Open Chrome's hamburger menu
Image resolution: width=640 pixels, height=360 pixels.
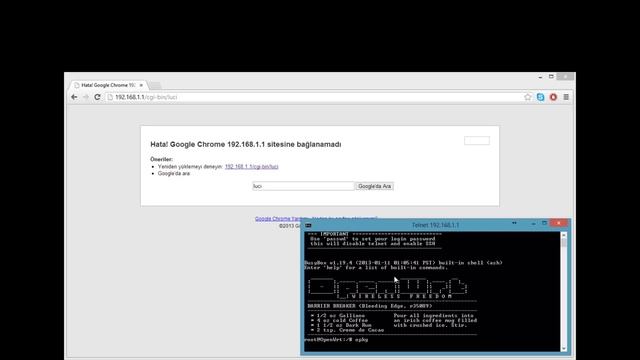tap(566, 97)
